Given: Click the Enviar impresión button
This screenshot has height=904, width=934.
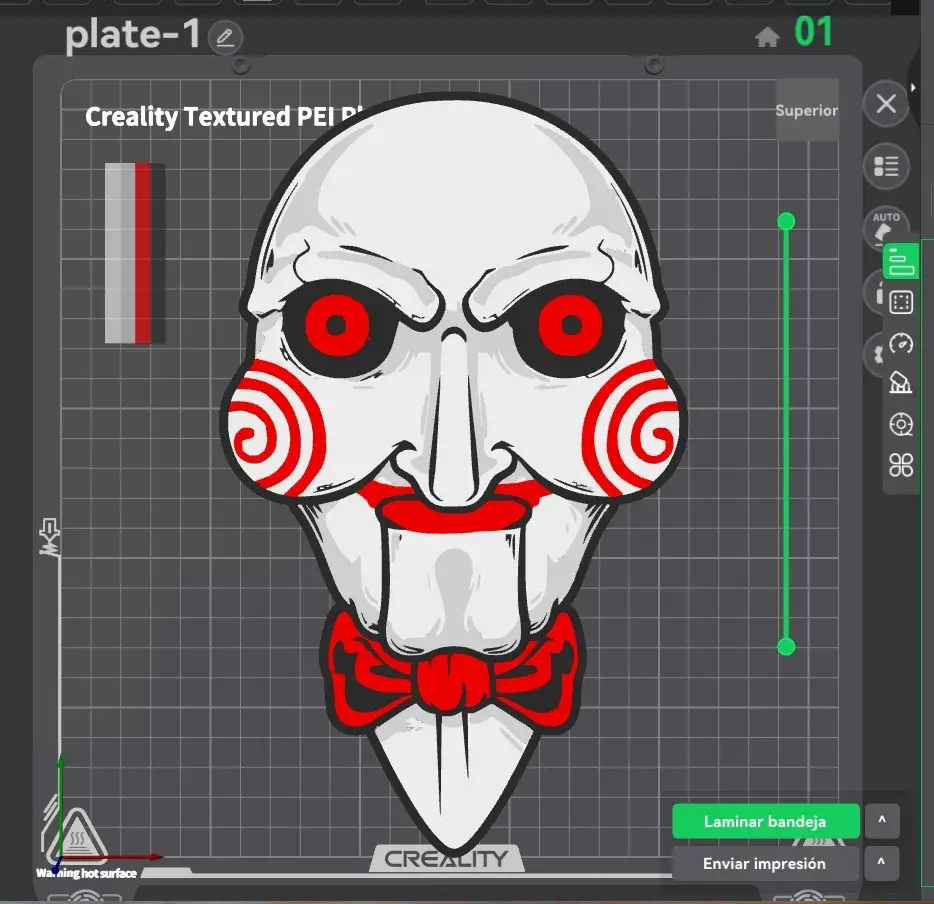Looking at the screenshot, I should [x=765, y=864].
